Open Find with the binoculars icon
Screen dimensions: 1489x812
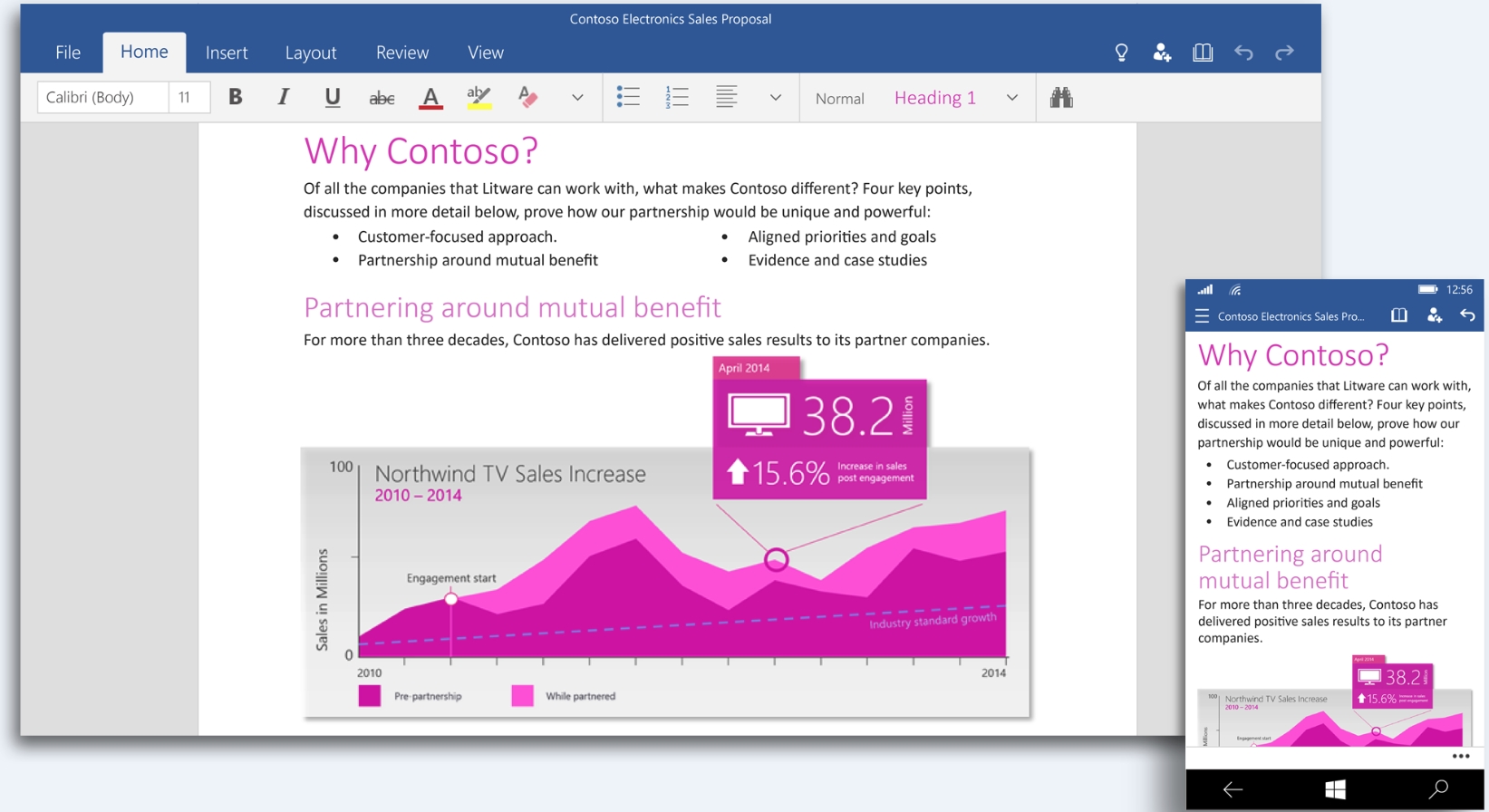pyautogui.click(x=1061, y=97)
